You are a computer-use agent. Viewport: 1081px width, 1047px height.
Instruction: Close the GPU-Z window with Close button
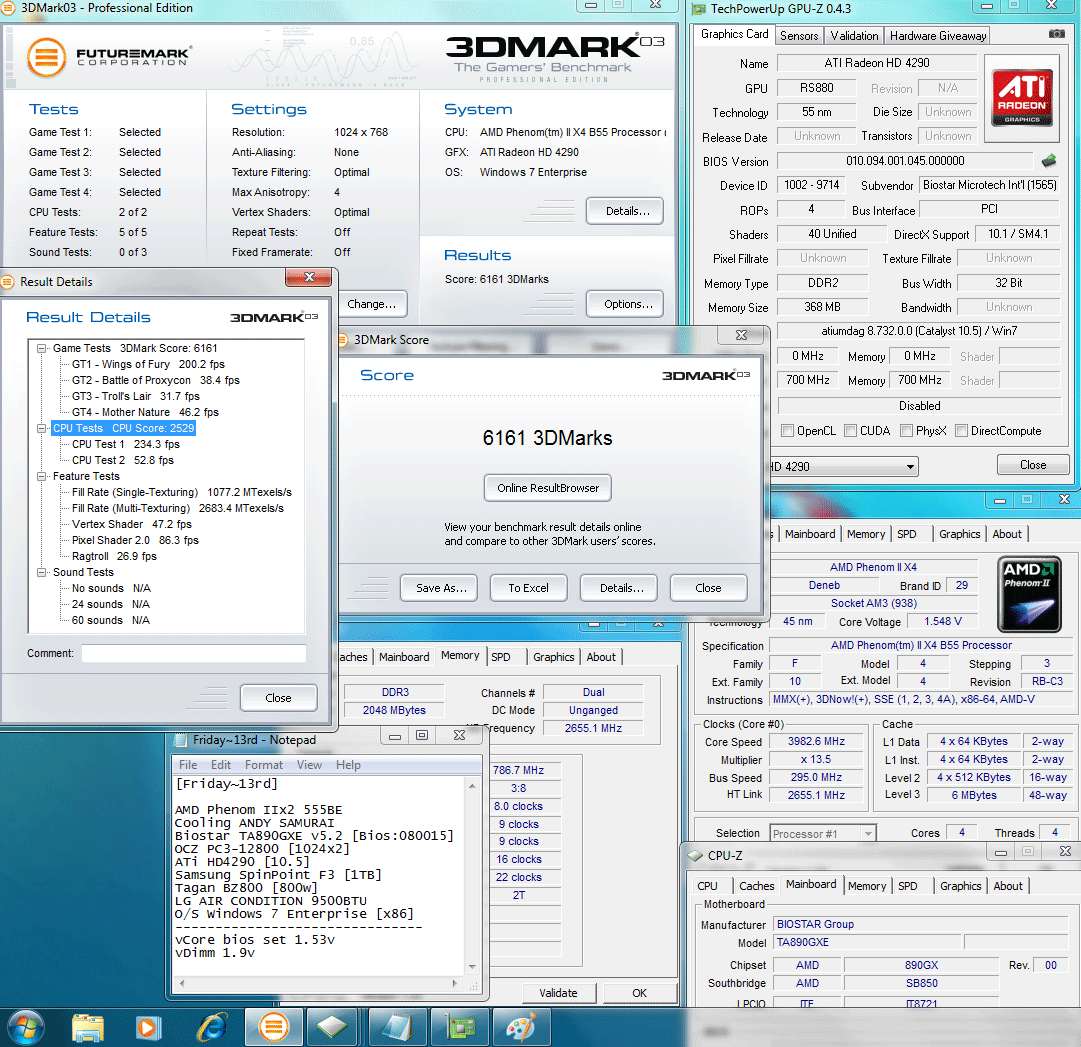point(1033,465)
